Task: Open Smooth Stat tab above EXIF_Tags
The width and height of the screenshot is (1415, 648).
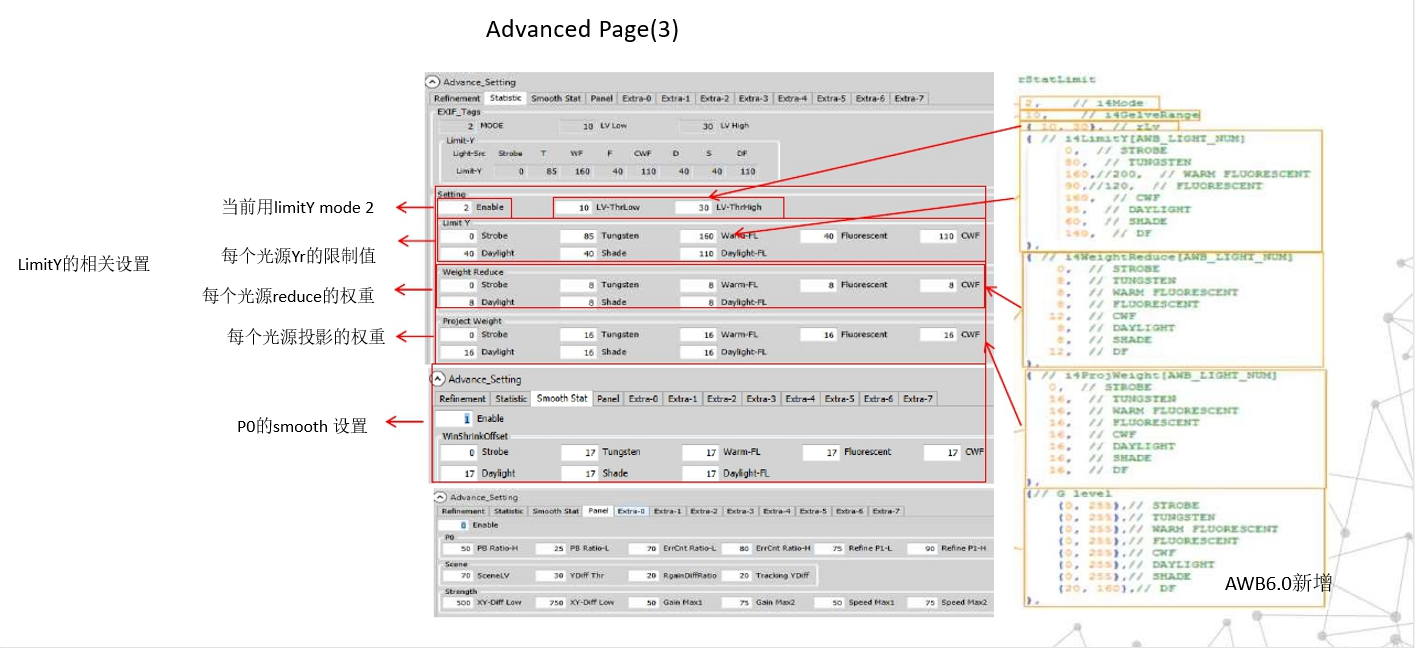Action: click(556, 99)
